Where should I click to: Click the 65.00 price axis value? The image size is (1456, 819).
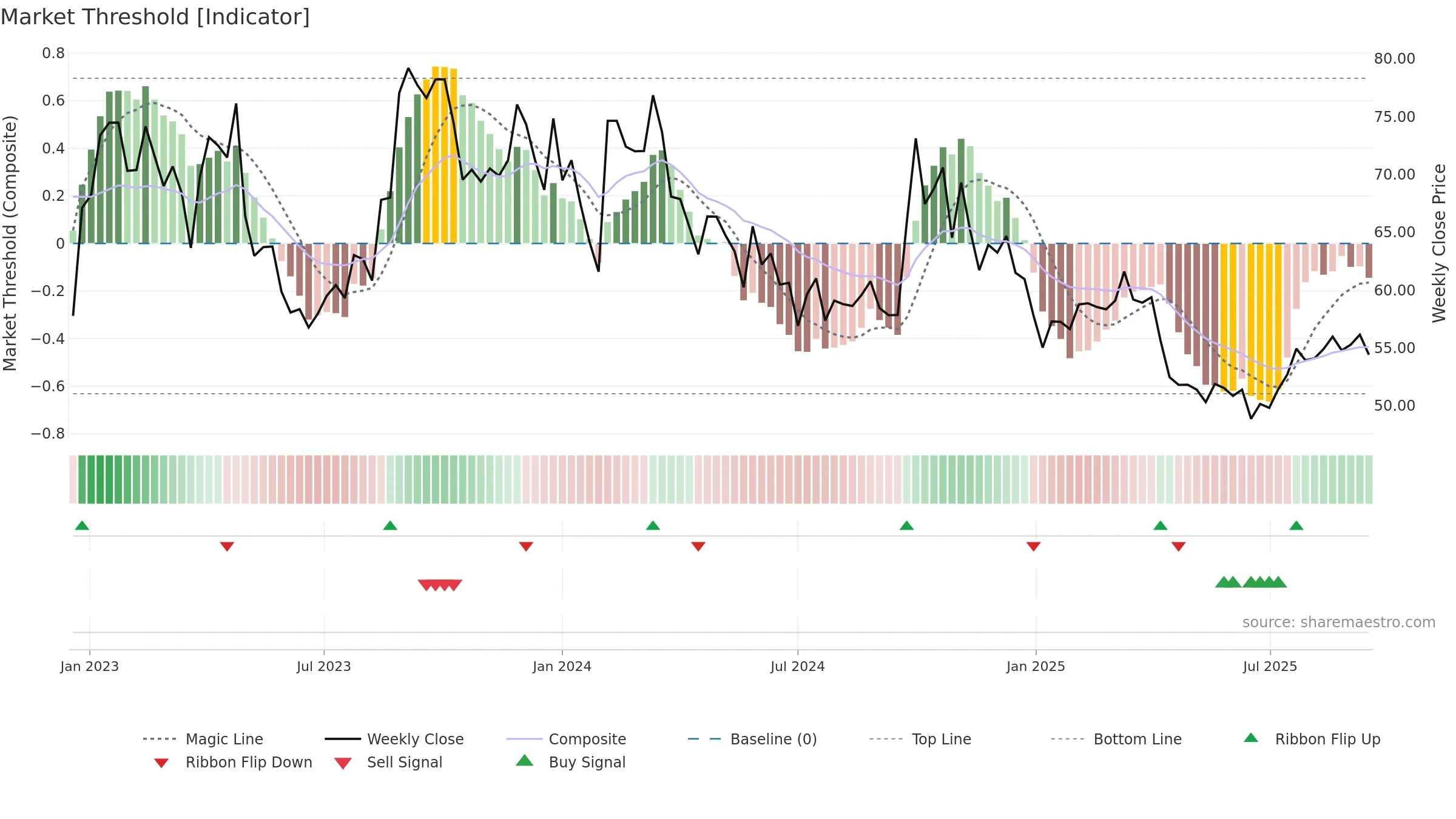[x=1394, y=232]
